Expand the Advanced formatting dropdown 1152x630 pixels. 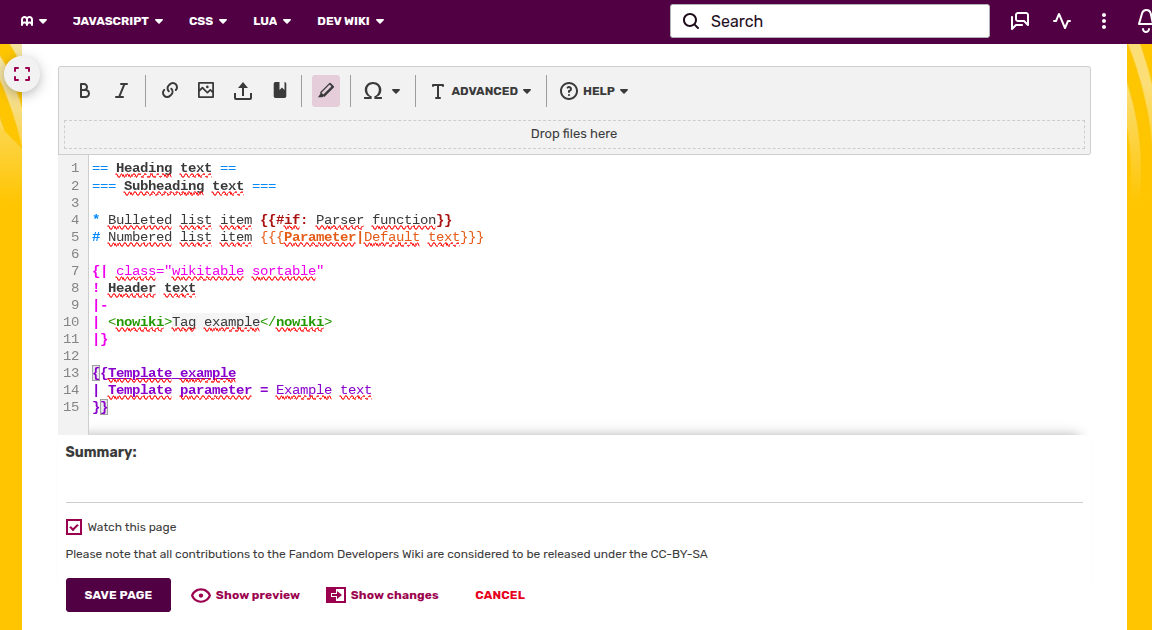(481, 90)
